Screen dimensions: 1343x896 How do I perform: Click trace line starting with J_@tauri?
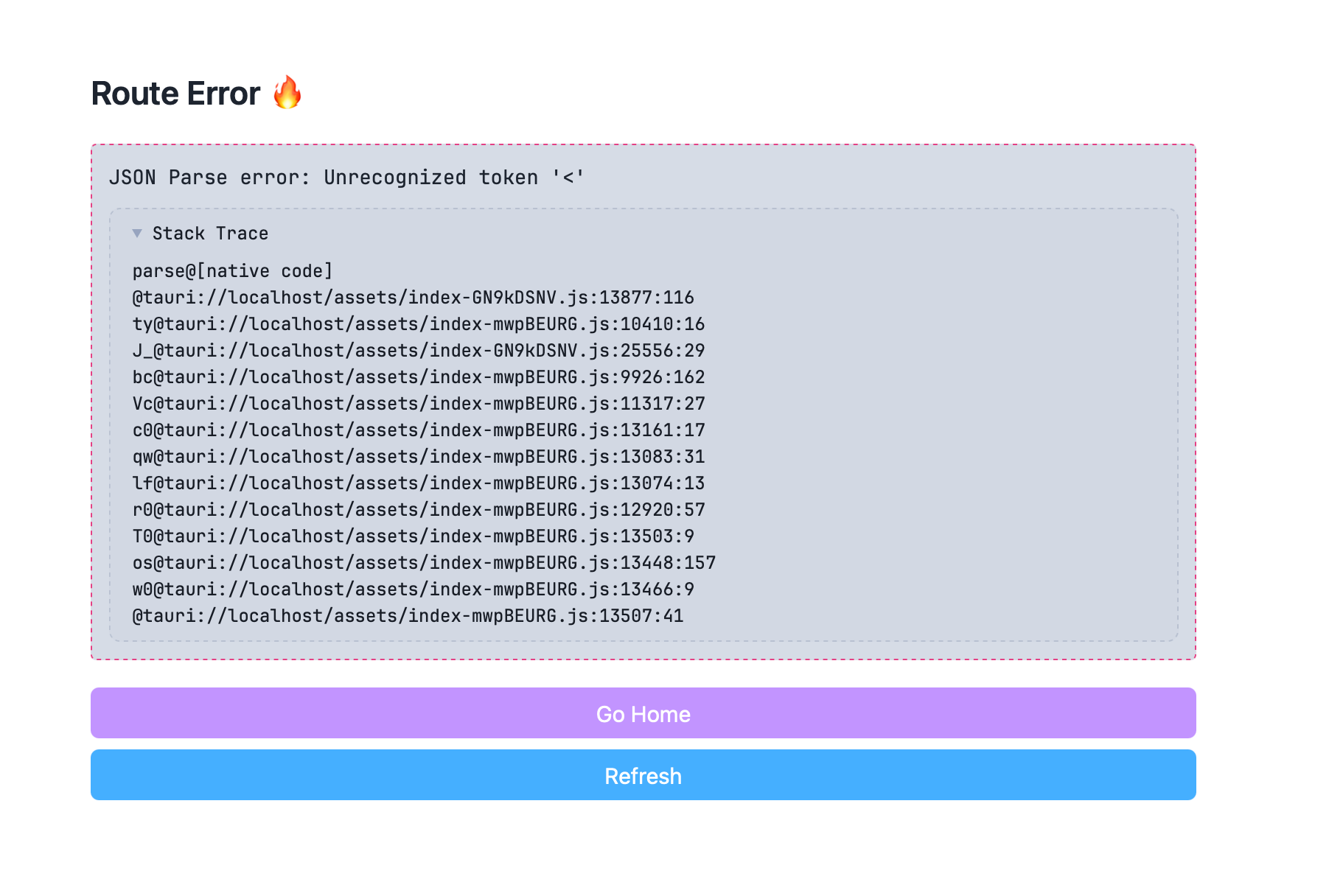coord(418,351)
